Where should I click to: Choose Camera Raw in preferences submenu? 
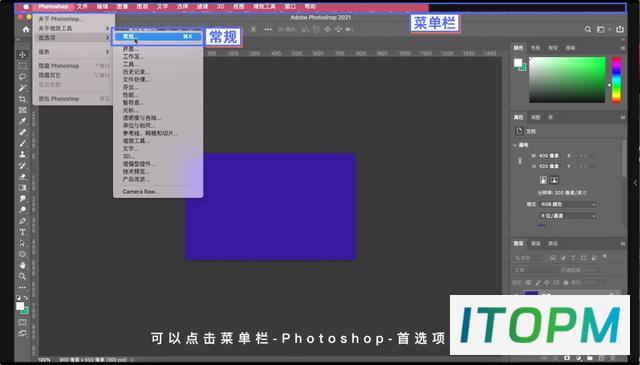[140, 191]
